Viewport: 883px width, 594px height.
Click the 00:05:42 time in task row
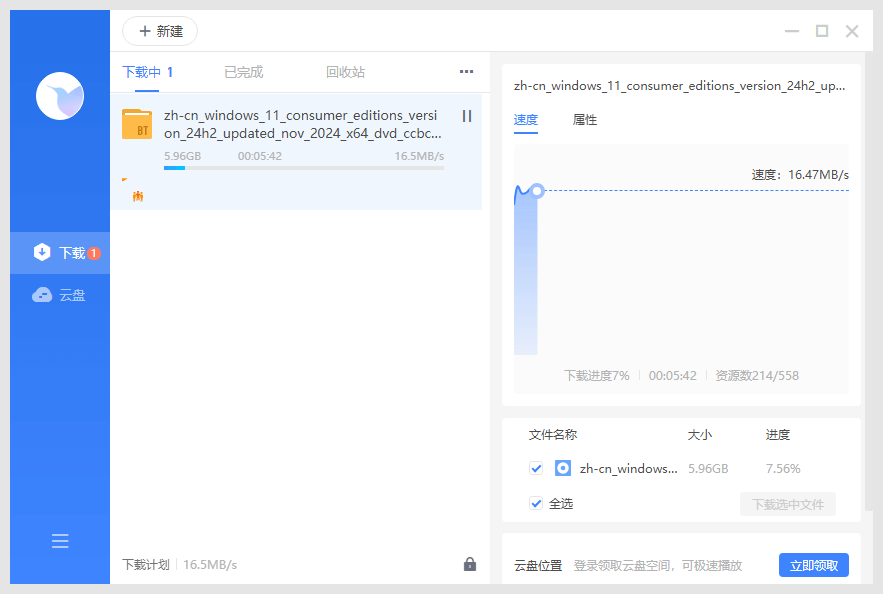coord(260,156)
